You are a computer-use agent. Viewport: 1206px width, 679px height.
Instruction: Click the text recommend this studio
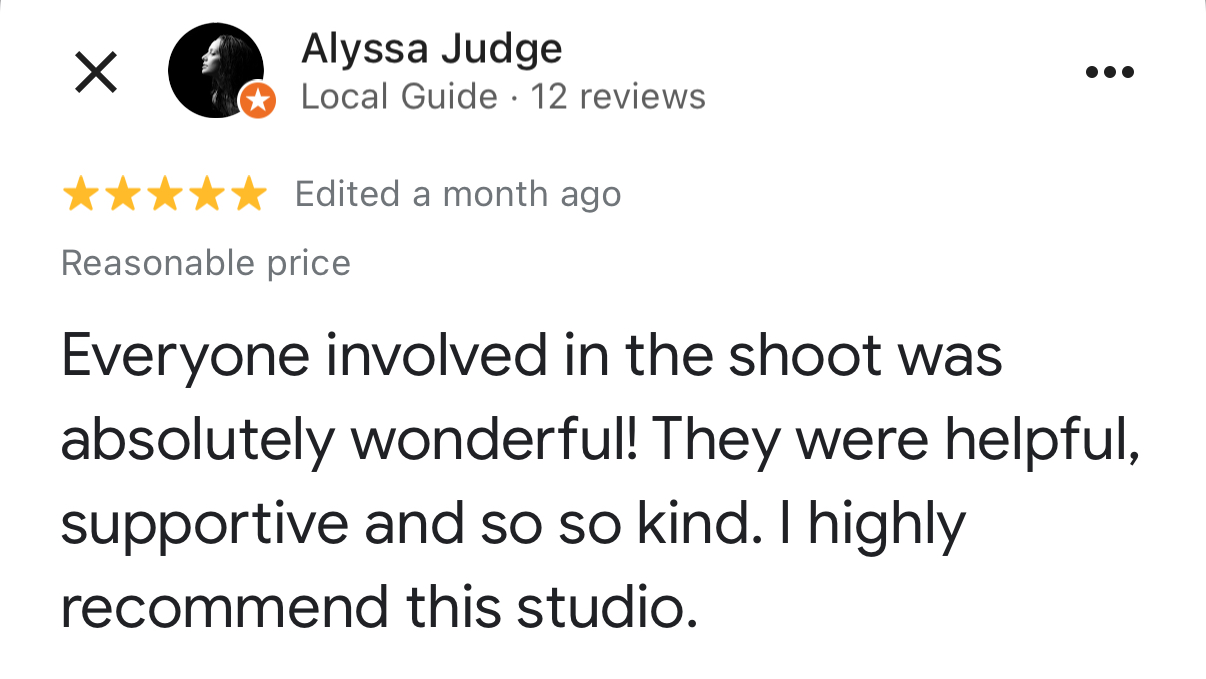(379, 607)
